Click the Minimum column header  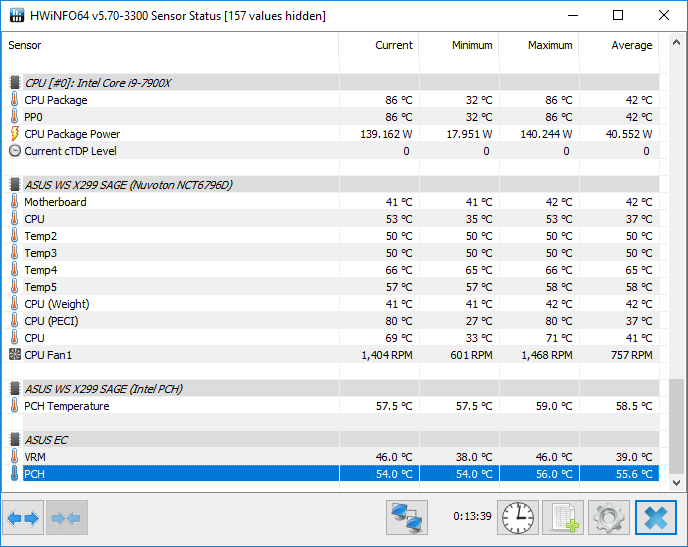click(x=459, y=45)
